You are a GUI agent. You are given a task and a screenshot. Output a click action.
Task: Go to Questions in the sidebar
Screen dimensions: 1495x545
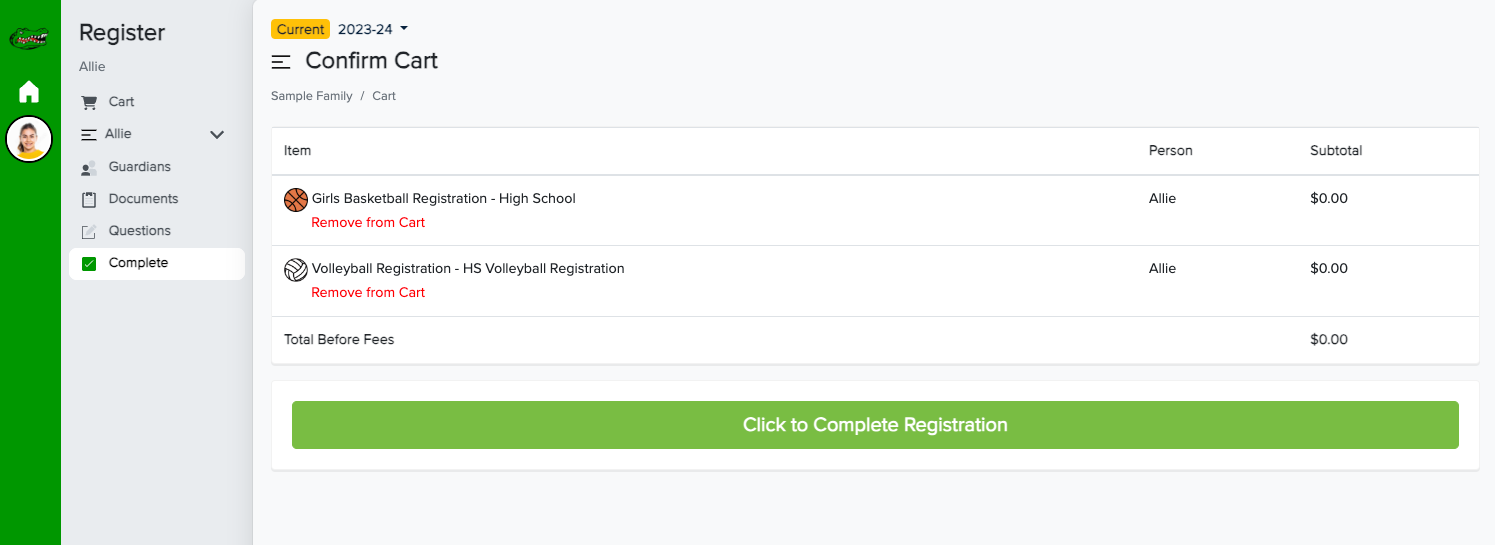(x=139, y=231)
